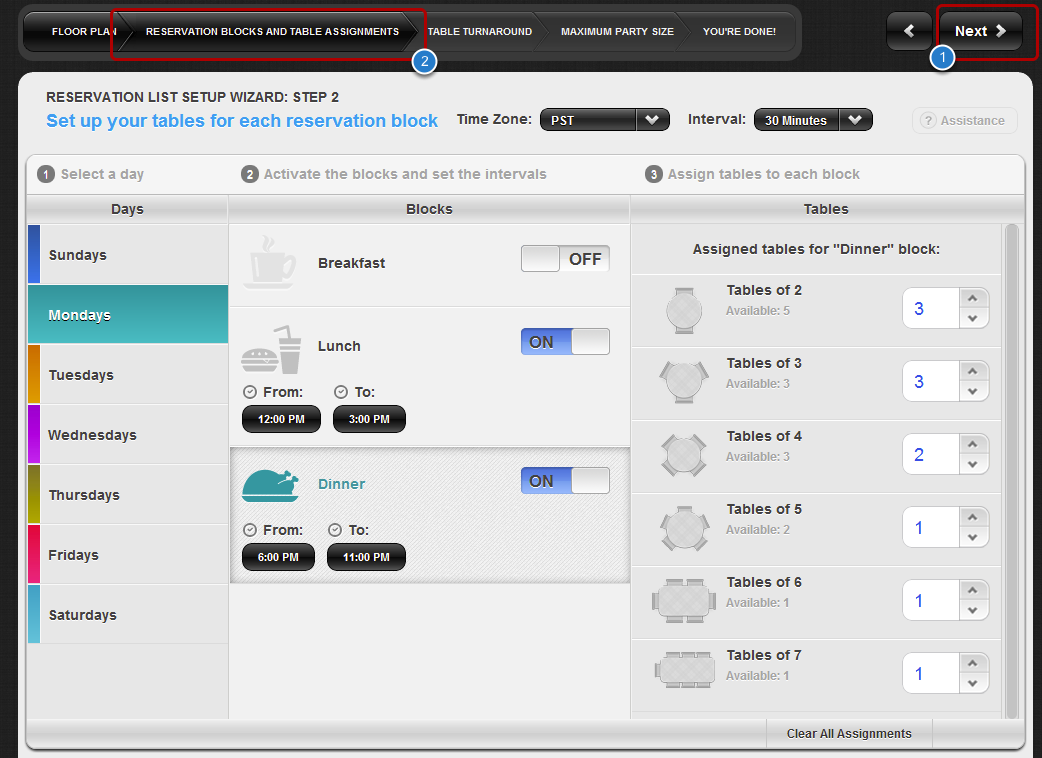Open the Lunch From 12:00 PM time picker
1042x758 pixels.
click(281, 419)
